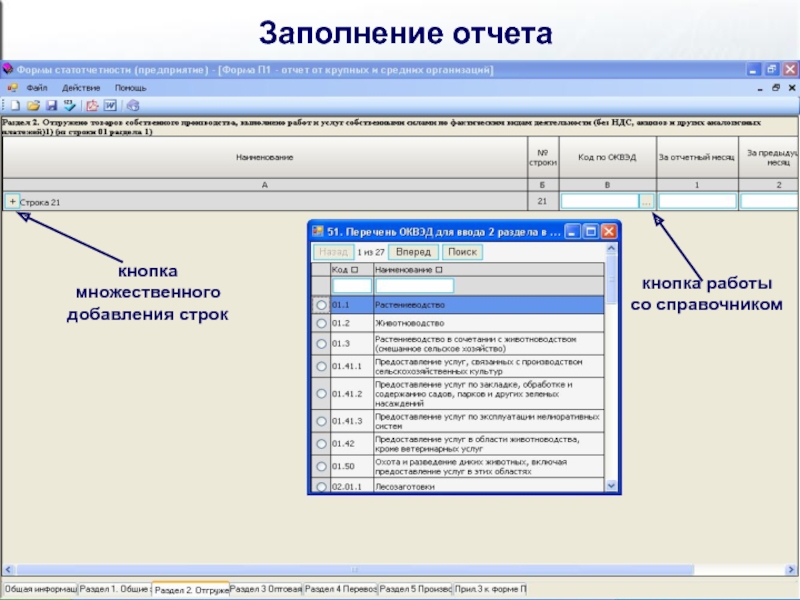Click the horizontal scrollbar left arrow
Image resolution: width=800 pixels, height=600 pixels.
click(x=8, y=569)
